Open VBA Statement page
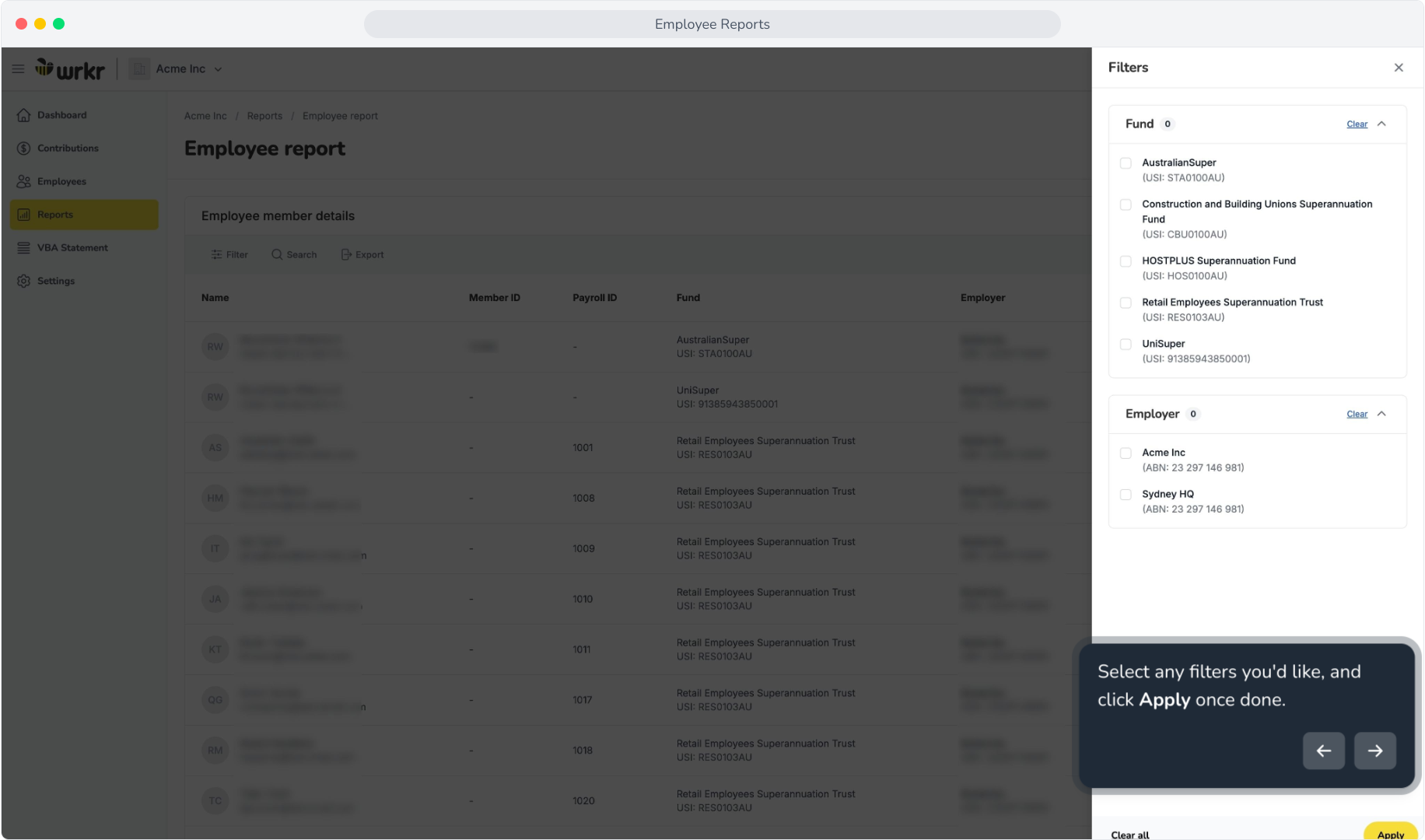1425x840 pixels. tap(84, 248)
